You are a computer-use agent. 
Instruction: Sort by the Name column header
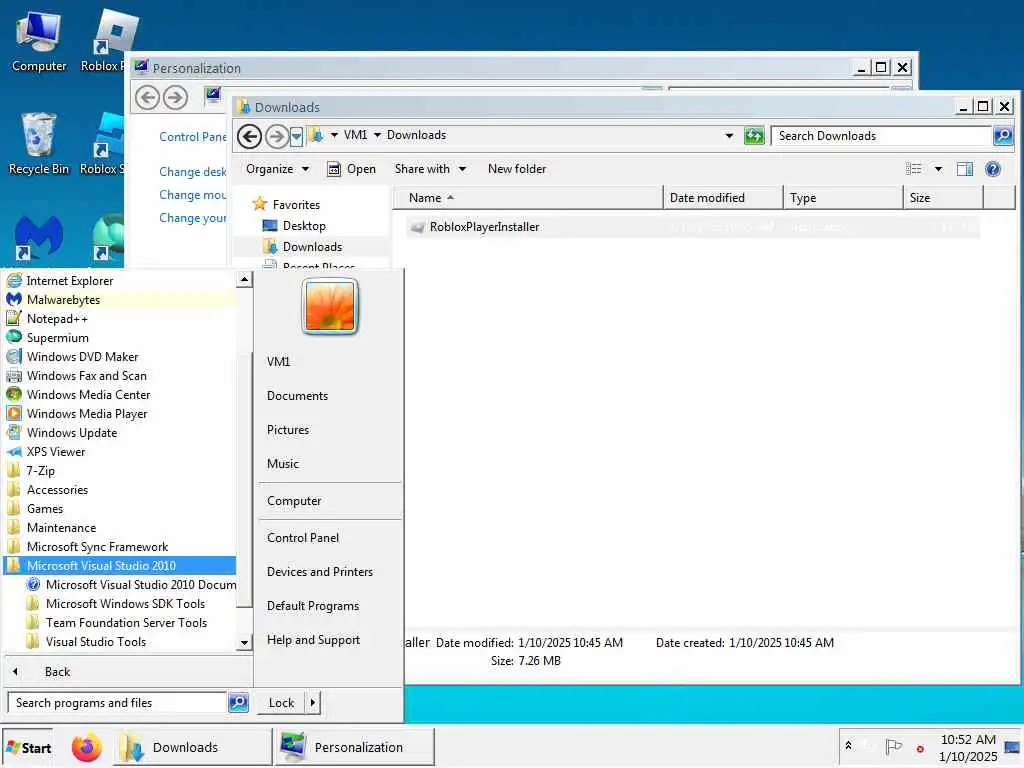pyautogui.click(x=528, y=197)
